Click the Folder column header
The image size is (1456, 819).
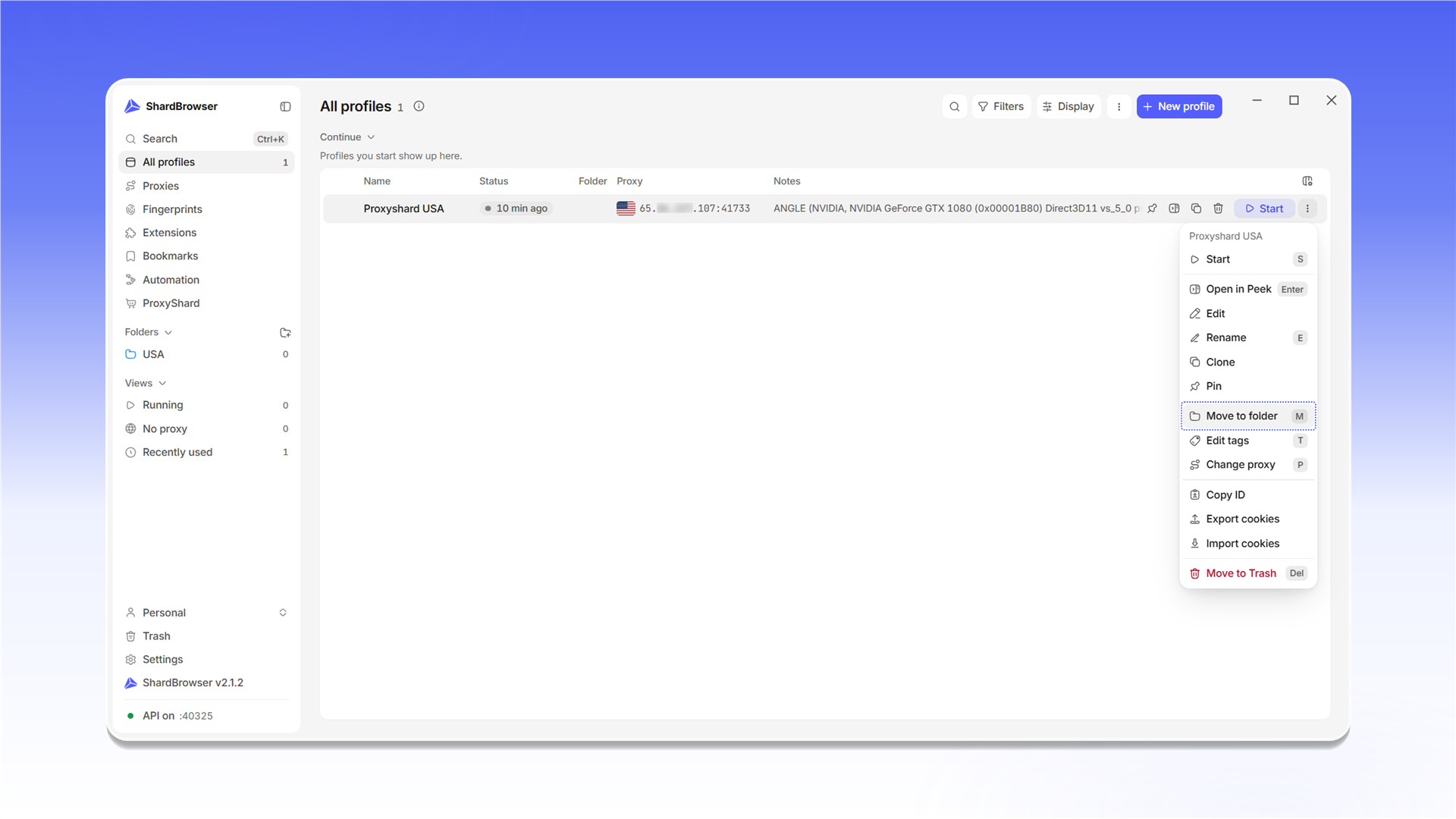[592, 181]
